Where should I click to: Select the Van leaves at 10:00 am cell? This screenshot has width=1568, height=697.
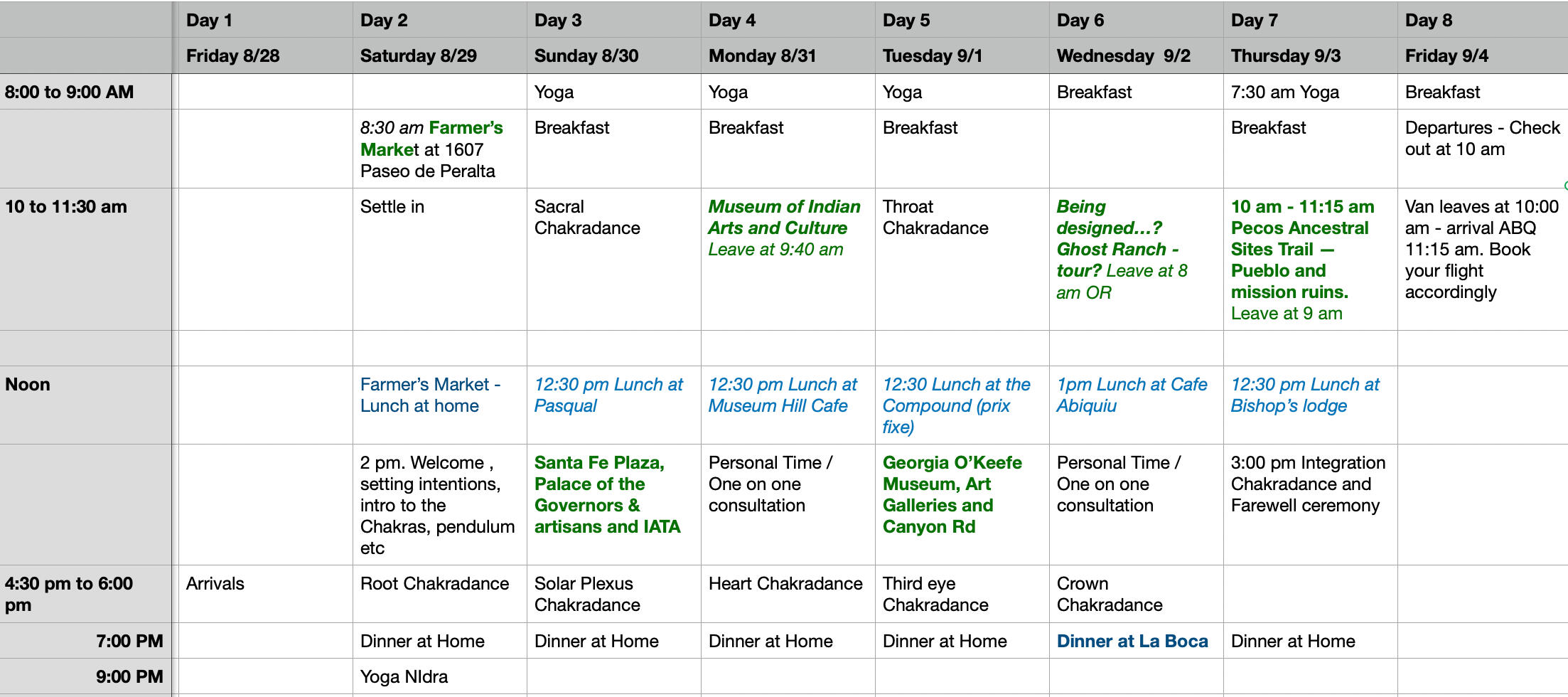click(1483, 259)
